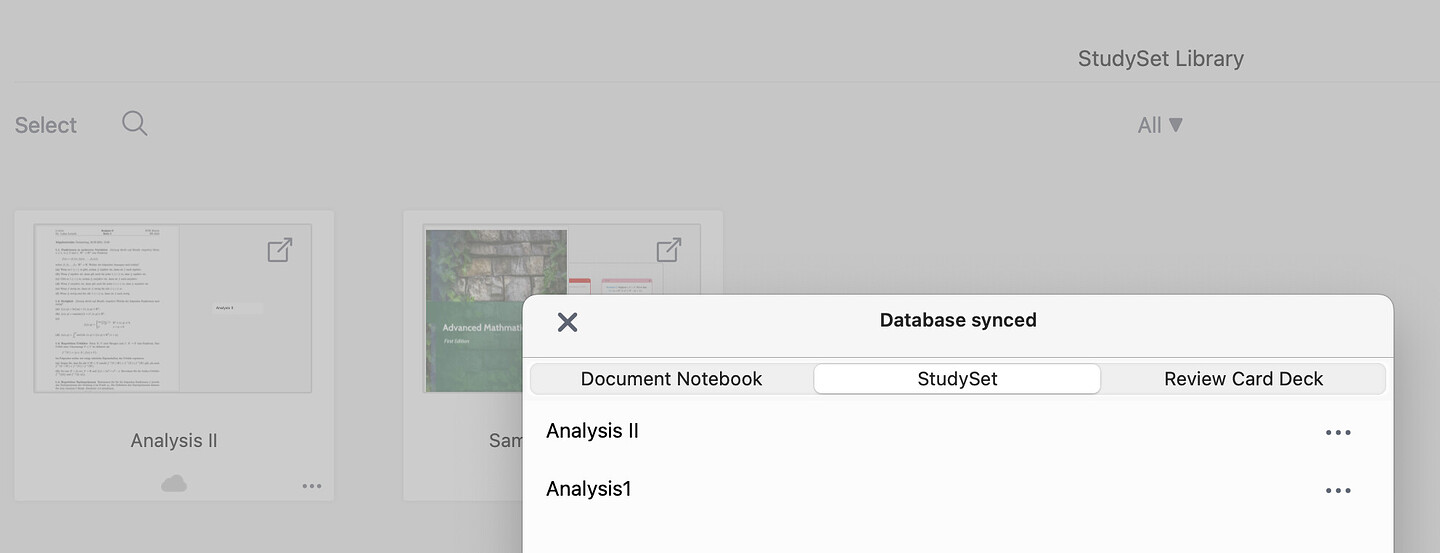Open Analysis II StudySet thumbnail
The width and height of the screenshot is (1440, 553).
click(x=173, y=308)
